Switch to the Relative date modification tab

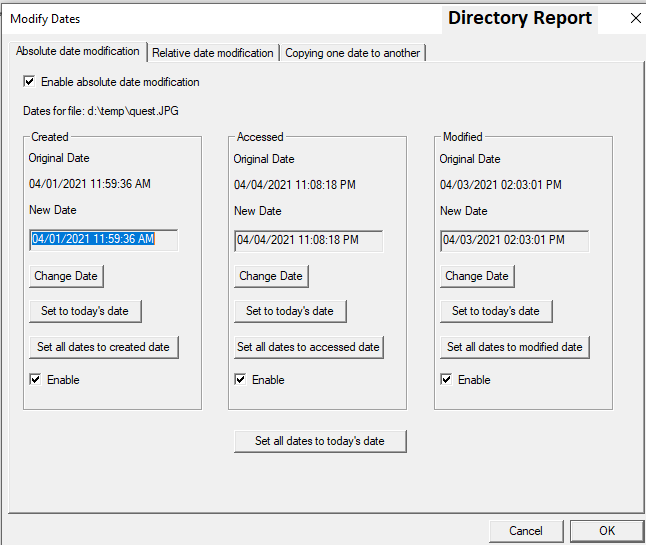(x=213, y=53)
